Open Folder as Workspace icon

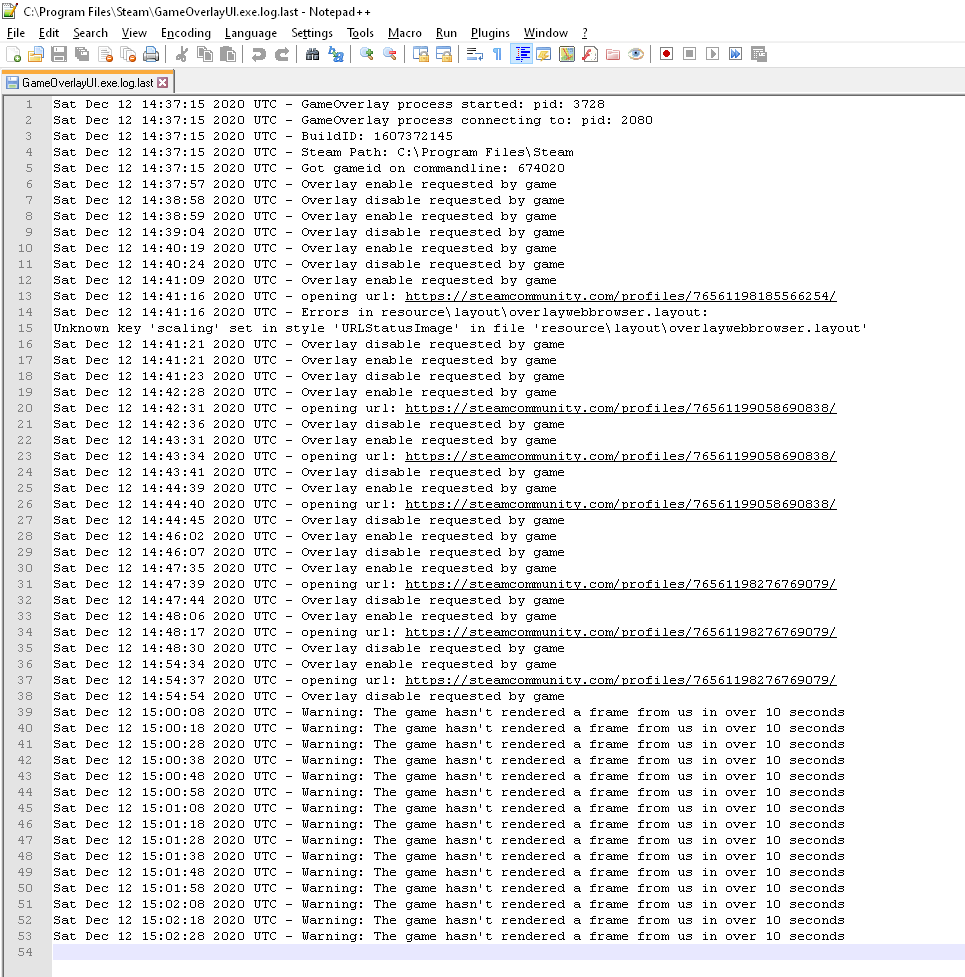click(x=613, y=55)
